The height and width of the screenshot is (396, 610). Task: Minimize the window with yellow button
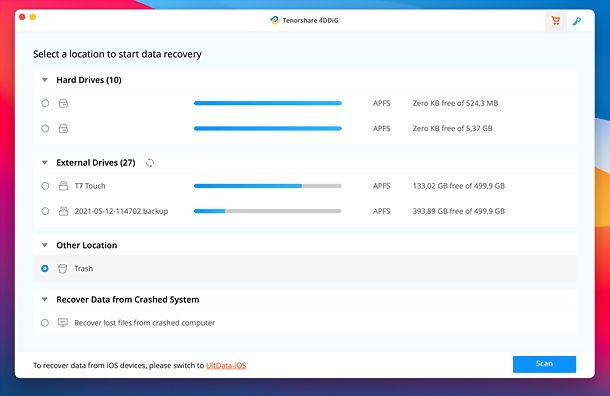tap(33, 17)
